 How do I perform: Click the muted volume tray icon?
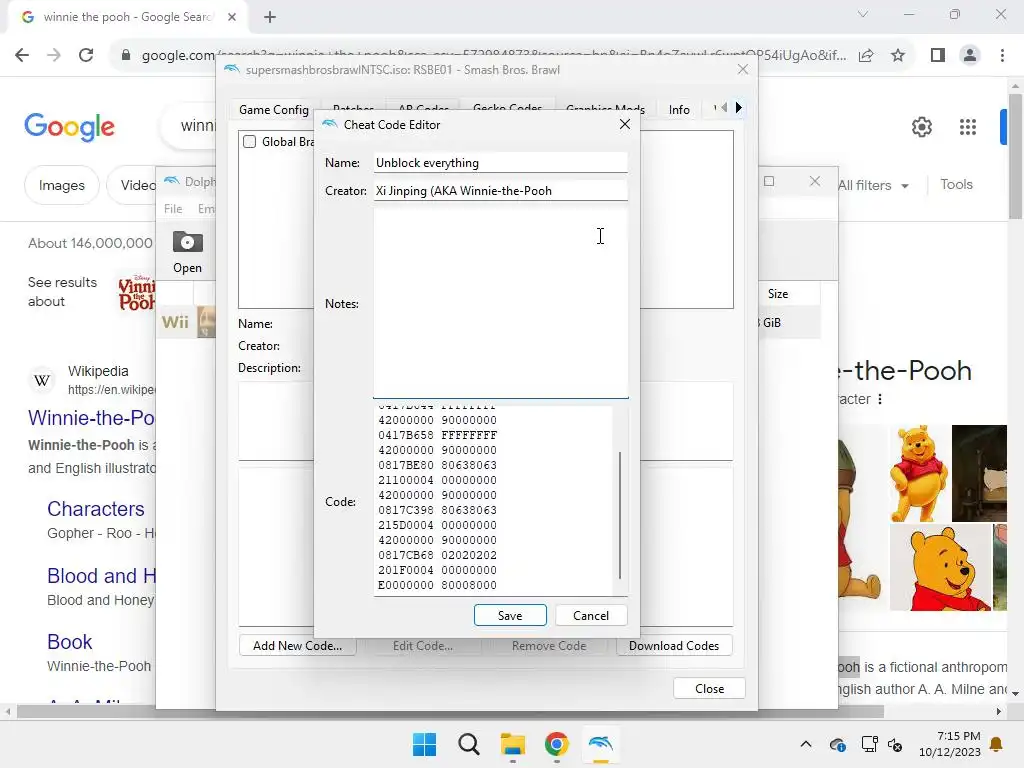tap(895, 744)
